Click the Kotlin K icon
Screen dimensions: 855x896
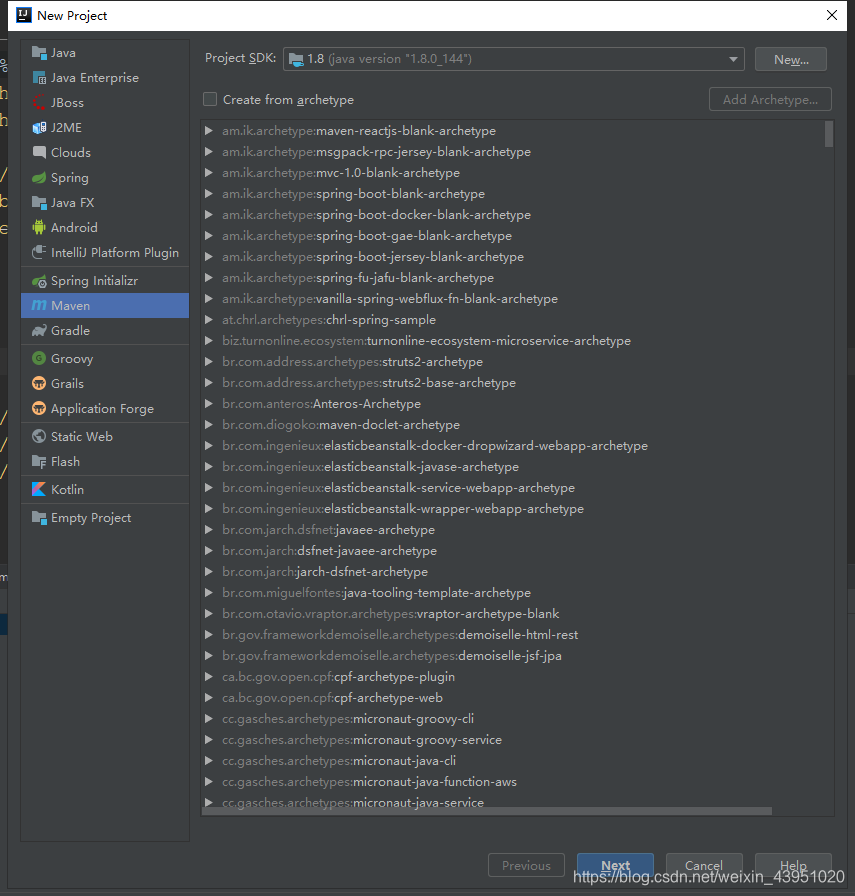click(39, 490)
